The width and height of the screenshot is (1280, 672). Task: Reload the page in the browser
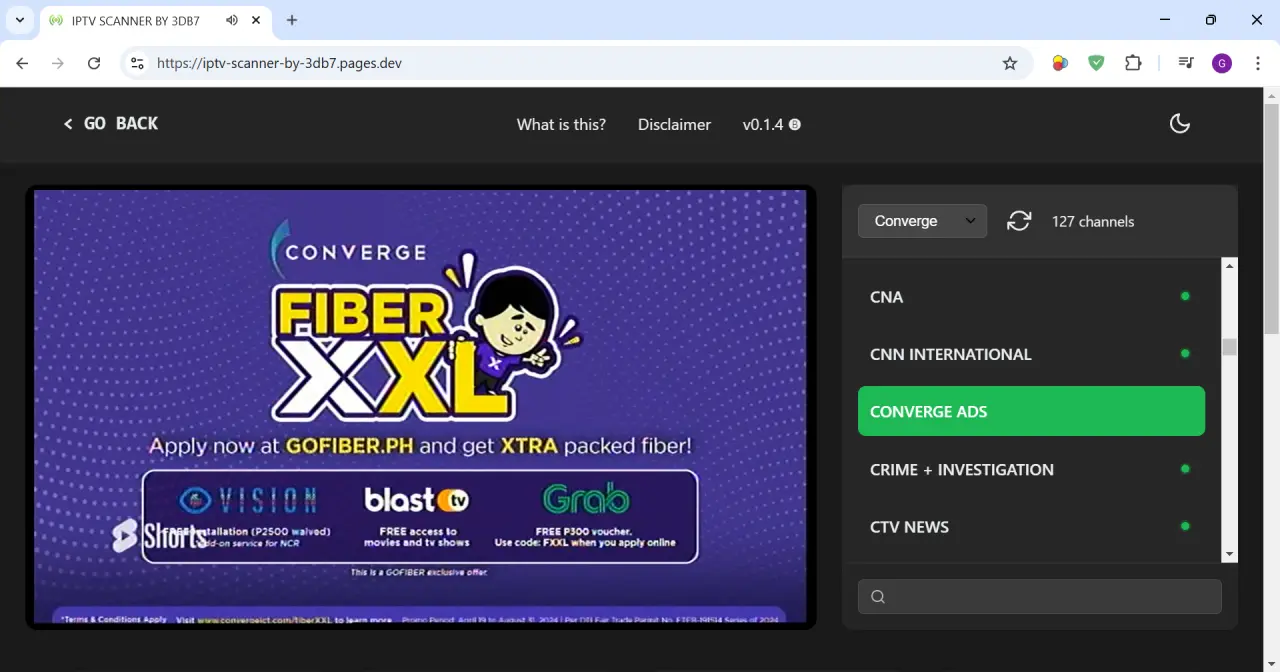[x=94, y=63]
